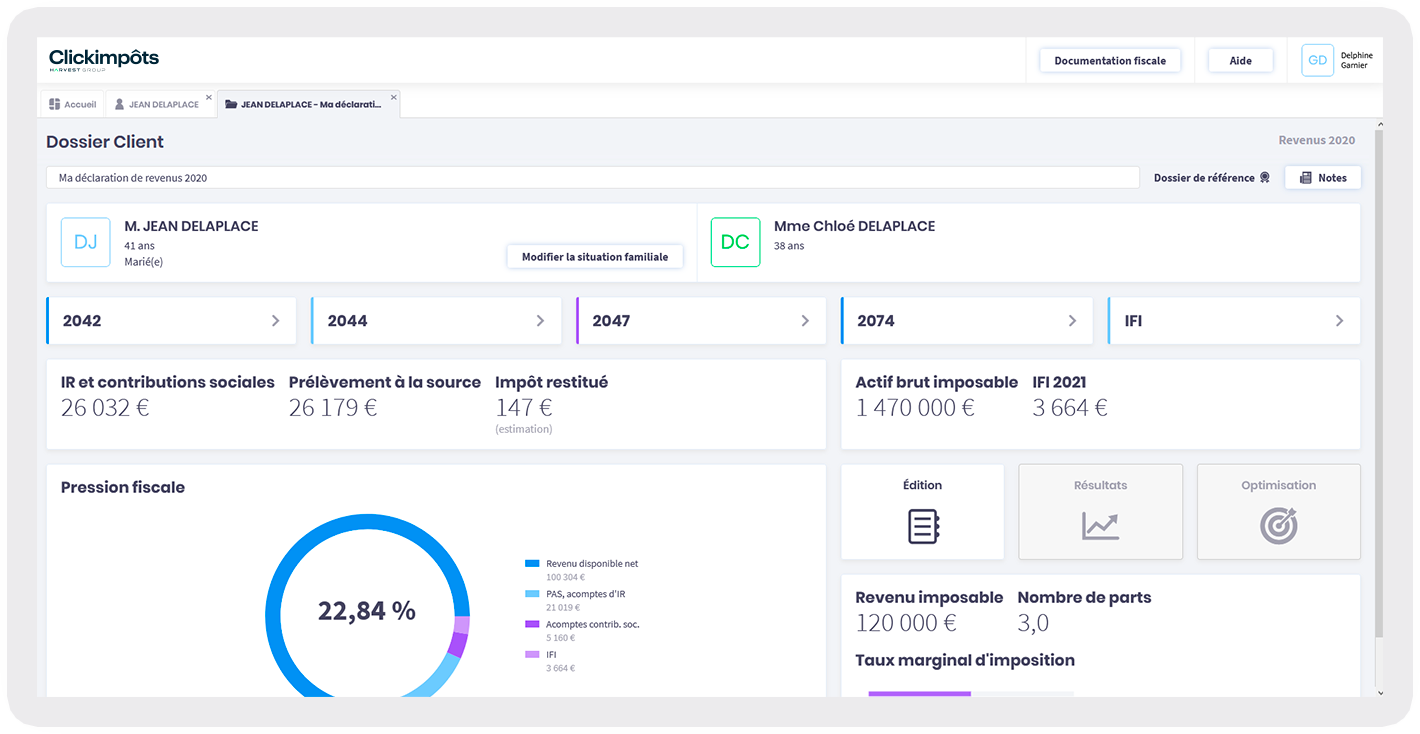This screenshot has width=1420, height=734.
Task: Expand the IFI form chevron
Action: [1339, 321]
